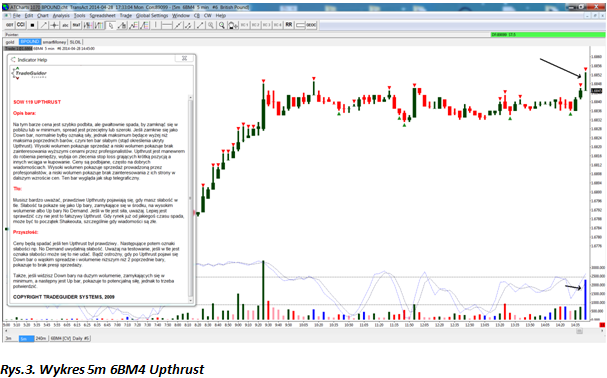Screen dimensions: 607x378
Task: Click the green status bar at top right
Action: (548, 35)
